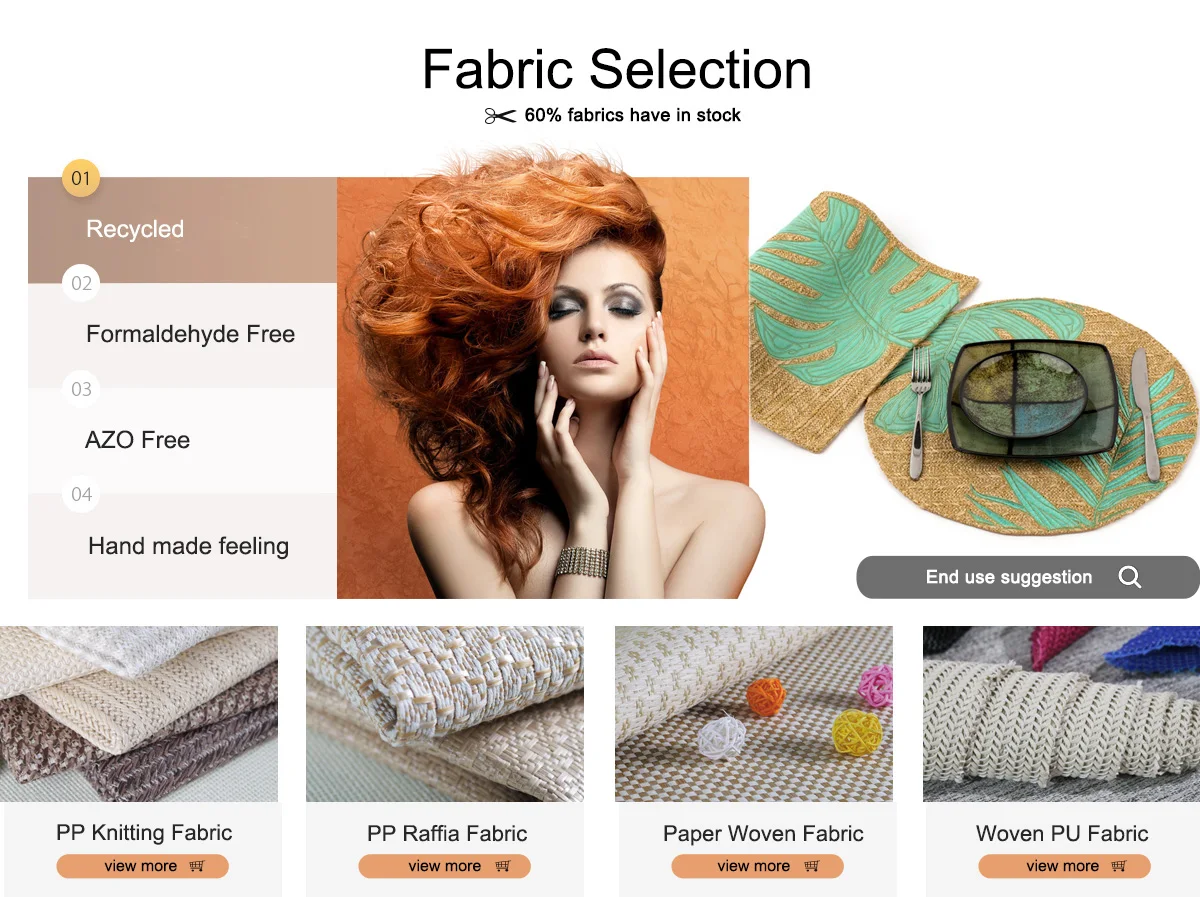Click the cart icon on PP Knitting view more
Image resolution: width=1200 pixels, height=897 pixels.
pyautogui.click(x=196, y=866)
